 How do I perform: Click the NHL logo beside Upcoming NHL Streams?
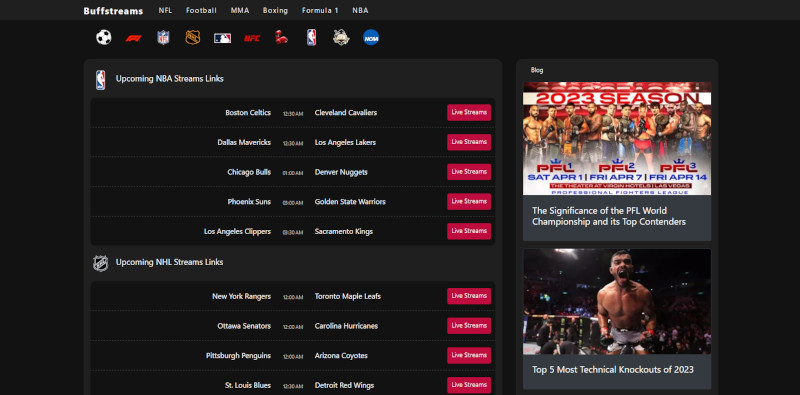(x=101, y=263)
